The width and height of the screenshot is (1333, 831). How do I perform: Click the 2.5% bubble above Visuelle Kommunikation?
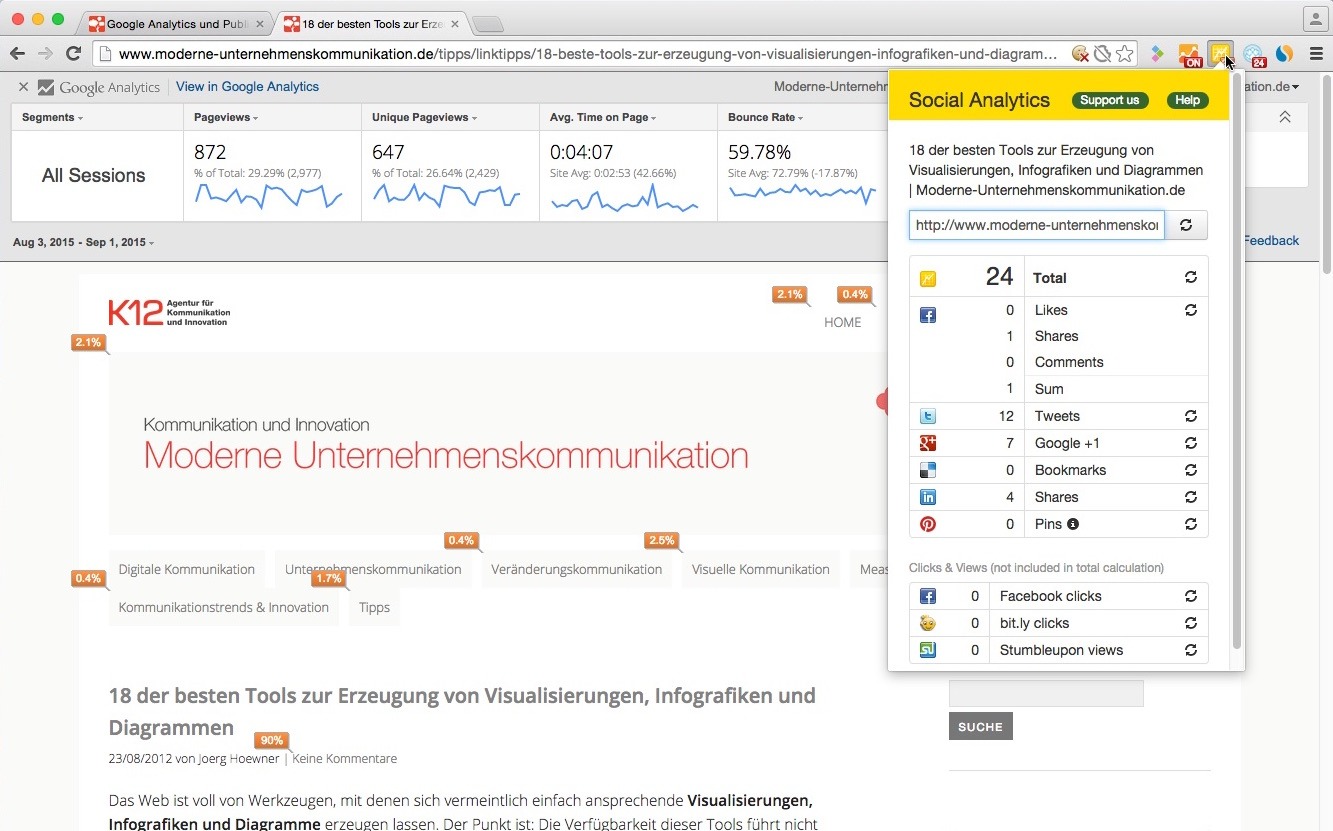[x=662, y=541]
